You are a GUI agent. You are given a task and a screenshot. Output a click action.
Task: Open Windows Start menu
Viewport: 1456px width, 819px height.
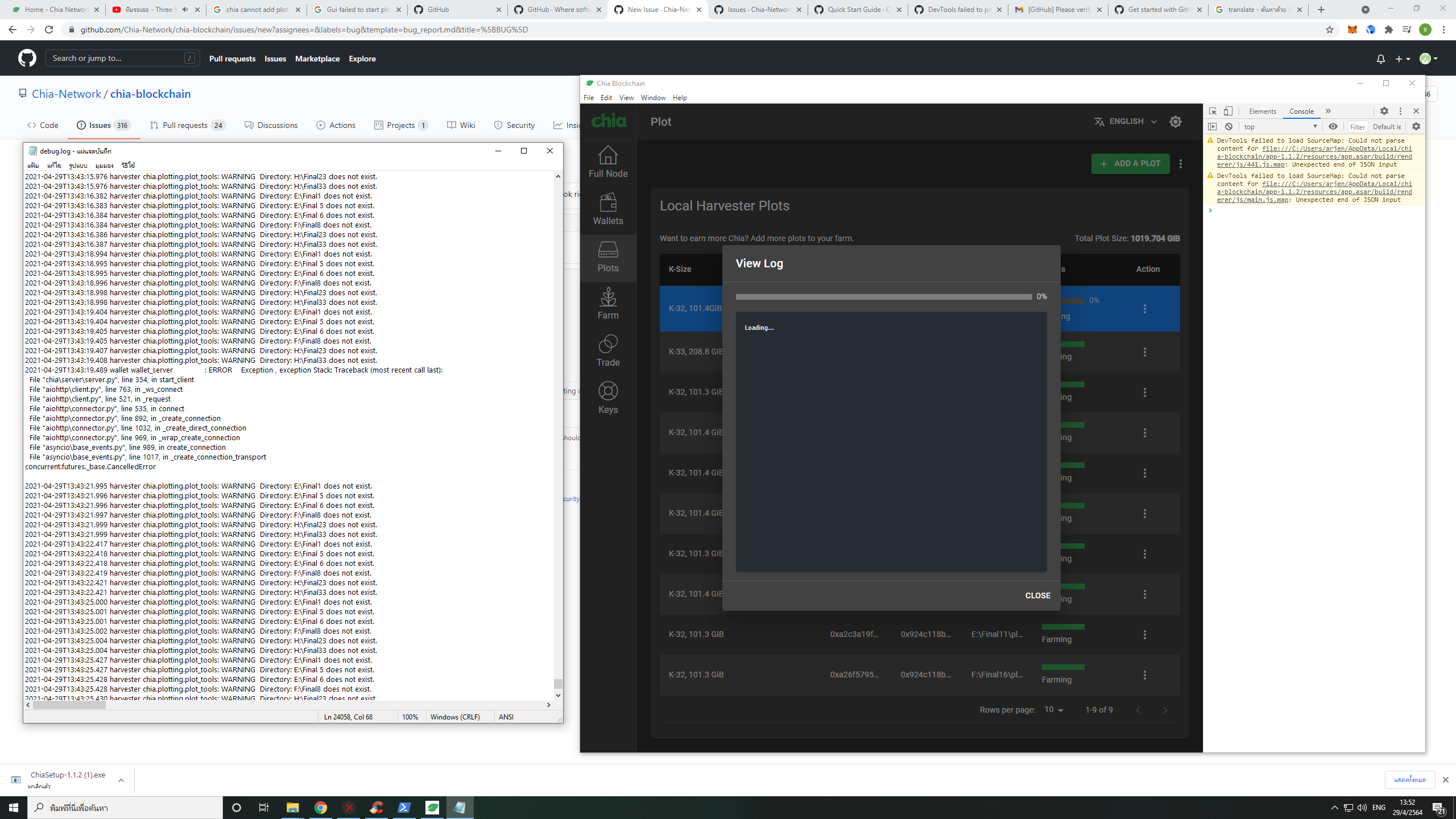click(x=14, y=808)
